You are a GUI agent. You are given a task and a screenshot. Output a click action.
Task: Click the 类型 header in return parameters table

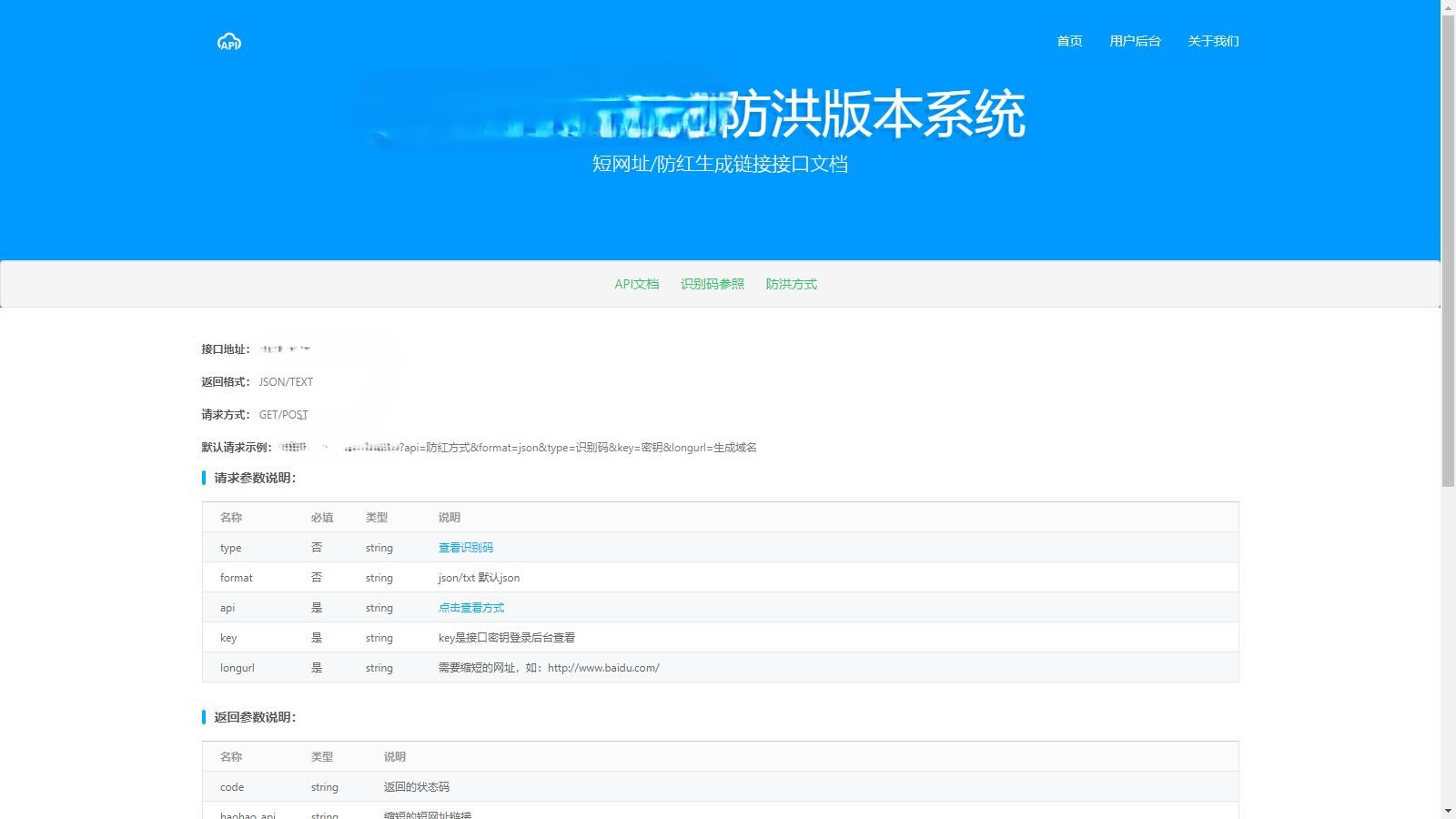pyautogui.click(x=322, y=757)
